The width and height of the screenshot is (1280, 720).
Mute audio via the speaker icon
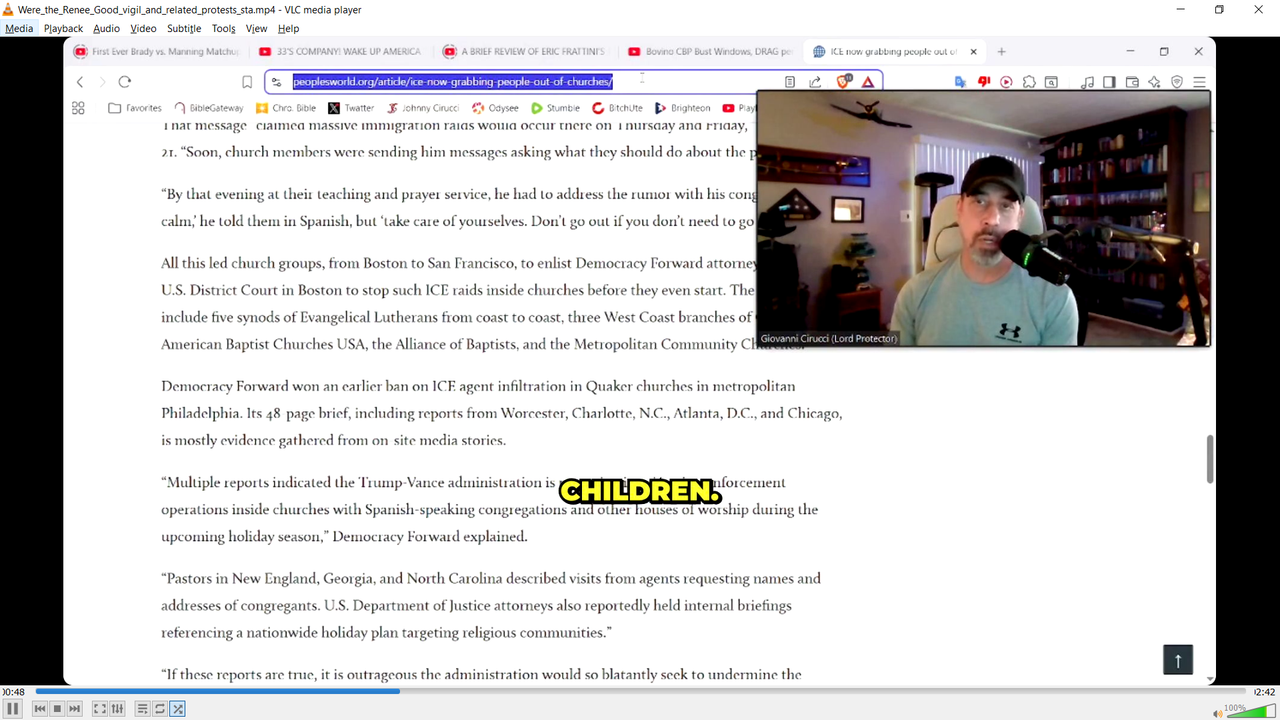point(1217,713)
